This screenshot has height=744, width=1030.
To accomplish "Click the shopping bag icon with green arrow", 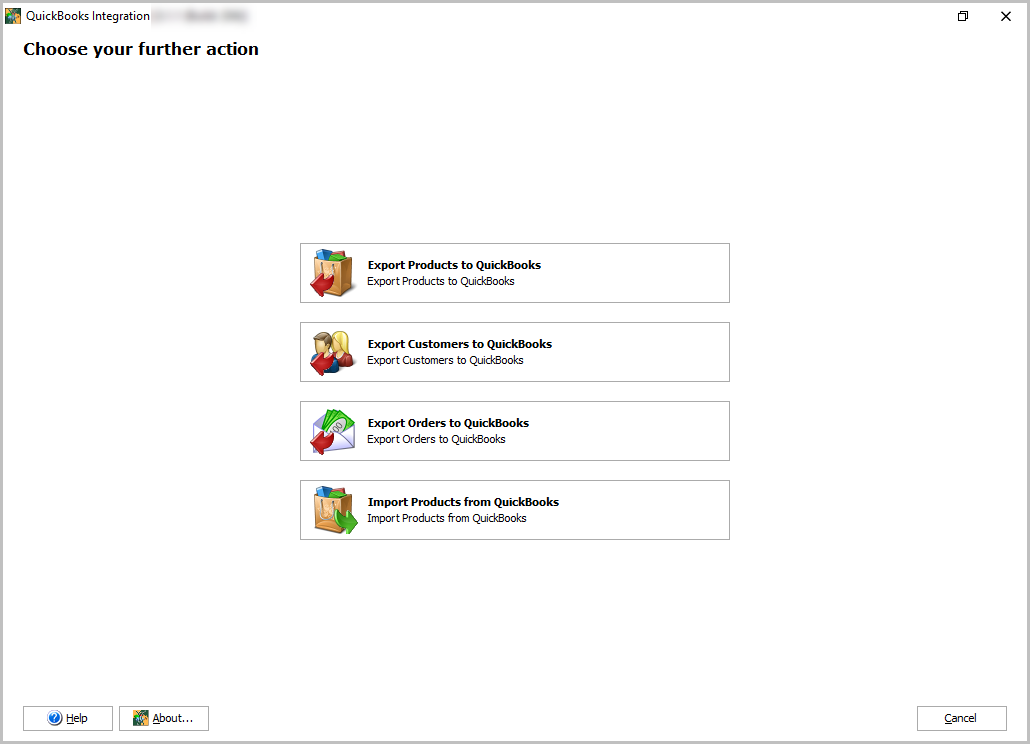I will point(335,510).
